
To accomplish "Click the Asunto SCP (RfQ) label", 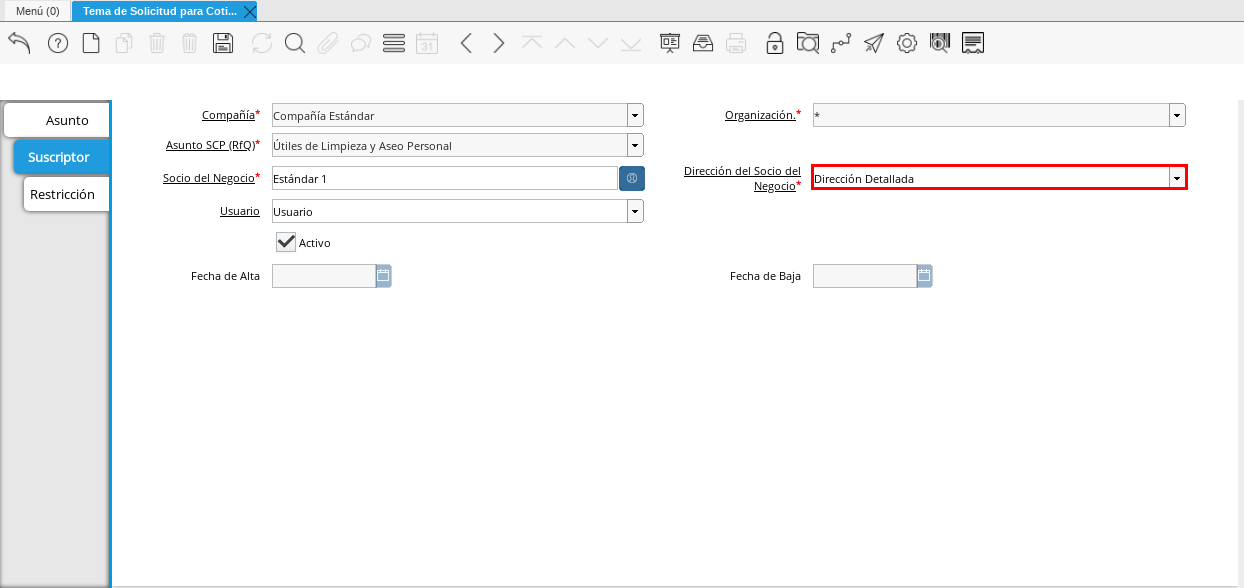I will (210, 145).
